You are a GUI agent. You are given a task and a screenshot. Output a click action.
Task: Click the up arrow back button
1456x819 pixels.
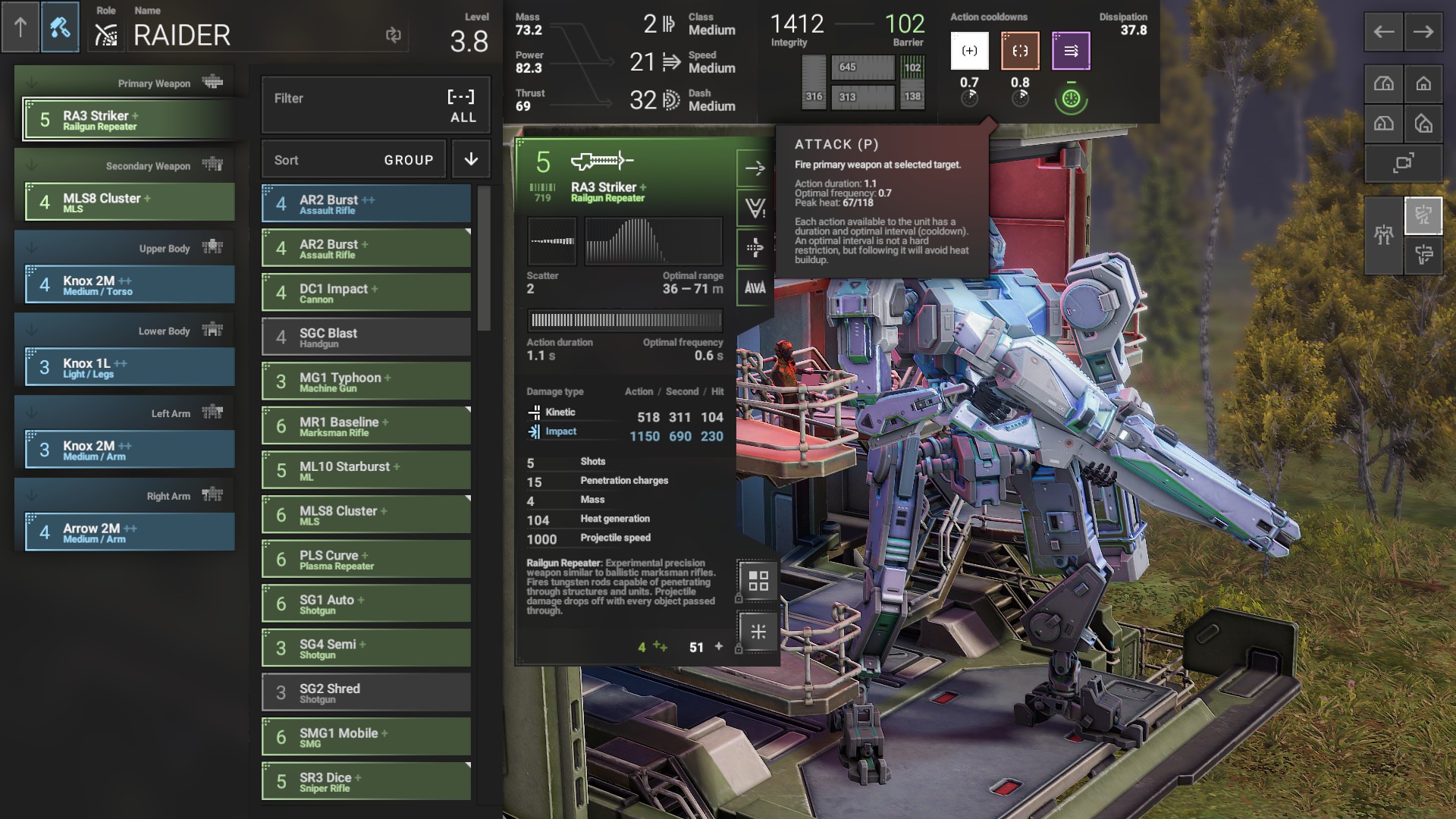[20, 28]
